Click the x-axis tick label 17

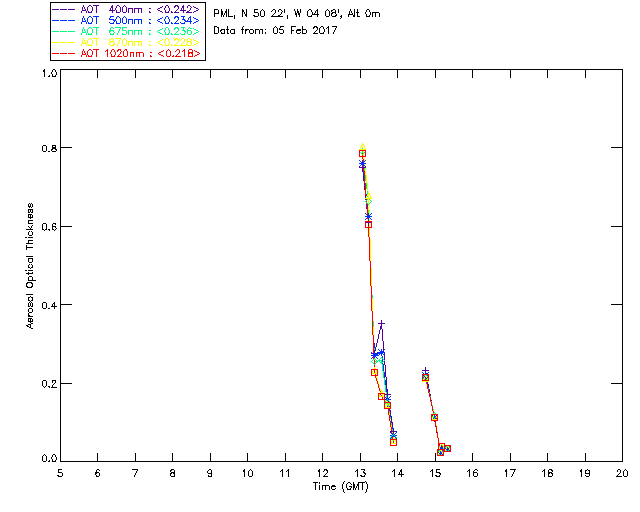(510, 473)
